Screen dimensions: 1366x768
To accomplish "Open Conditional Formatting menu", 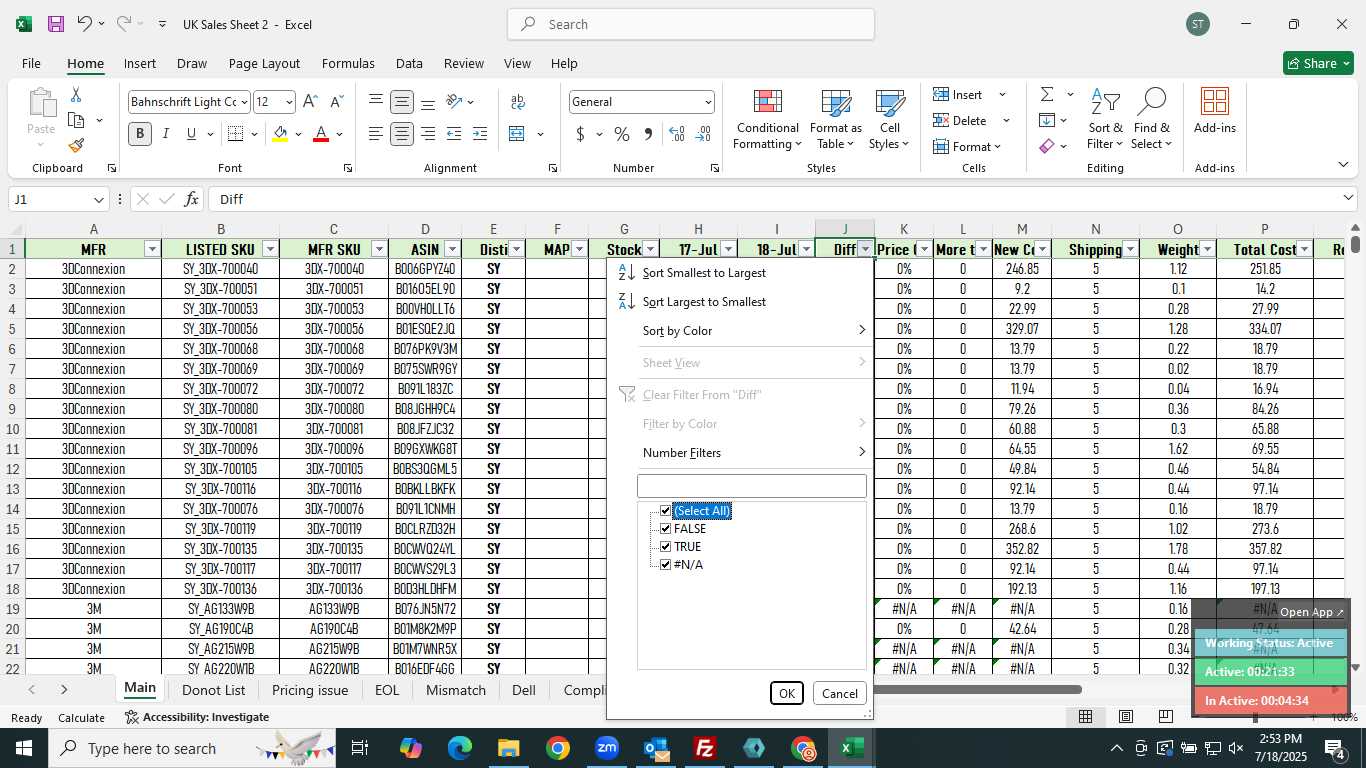I will coord(767,120).
